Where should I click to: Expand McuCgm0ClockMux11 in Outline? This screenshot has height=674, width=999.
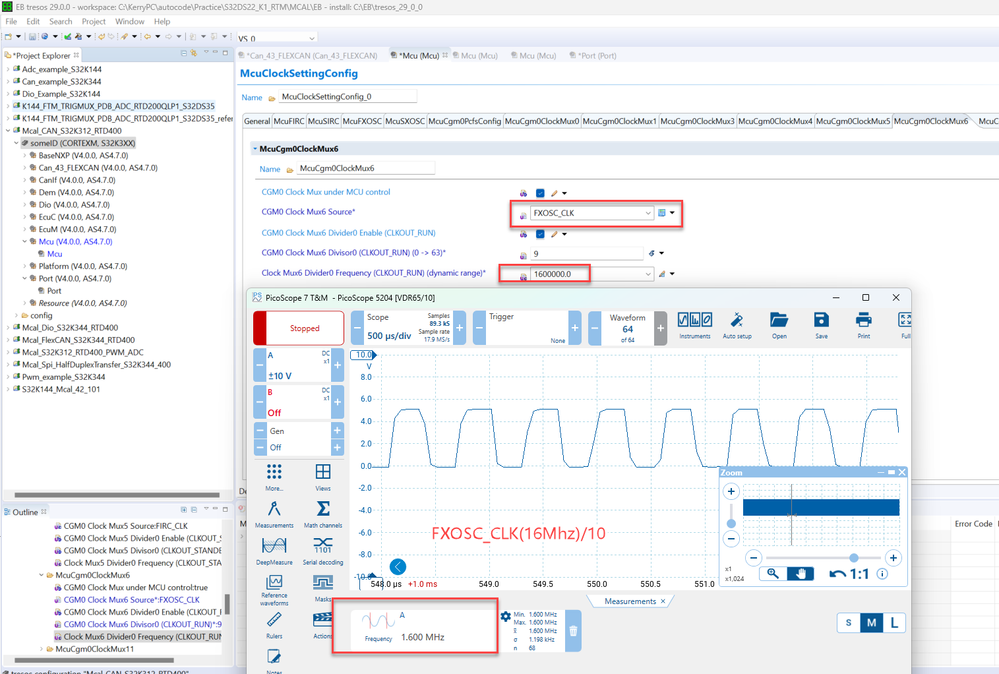[x=42, y=649]
